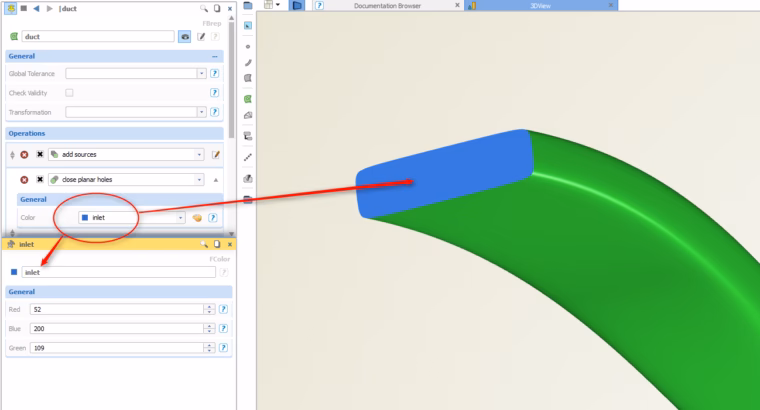
Task: Select the 3DView tab
Action: pos(541,5)
